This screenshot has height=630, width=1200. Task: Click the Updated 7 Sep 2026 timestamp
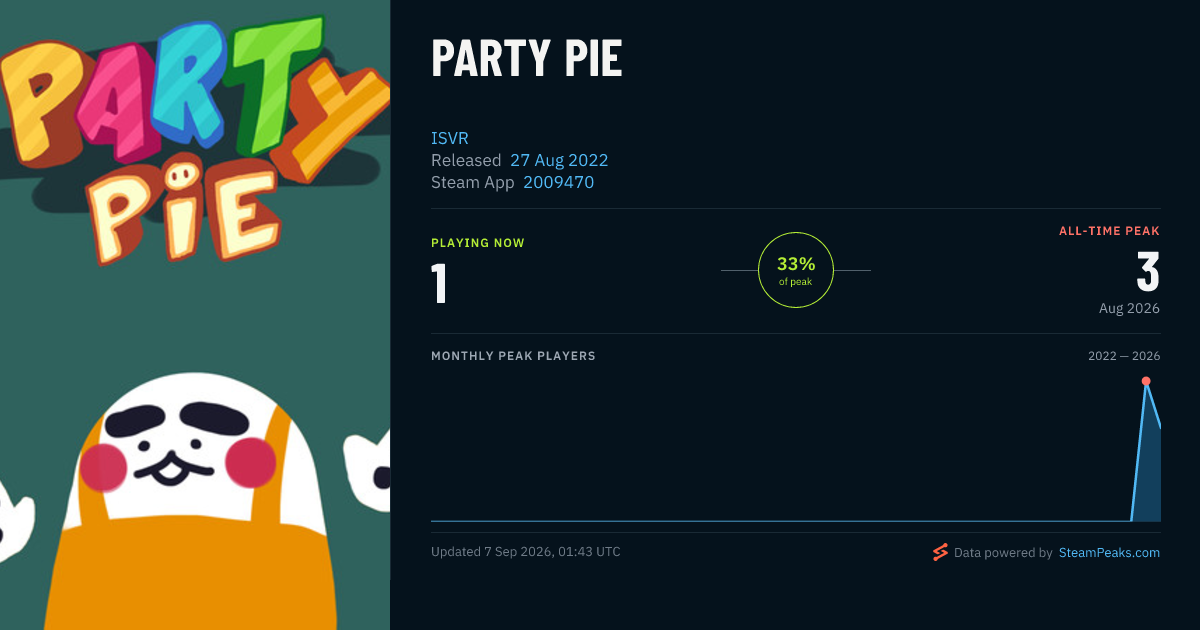526,552
